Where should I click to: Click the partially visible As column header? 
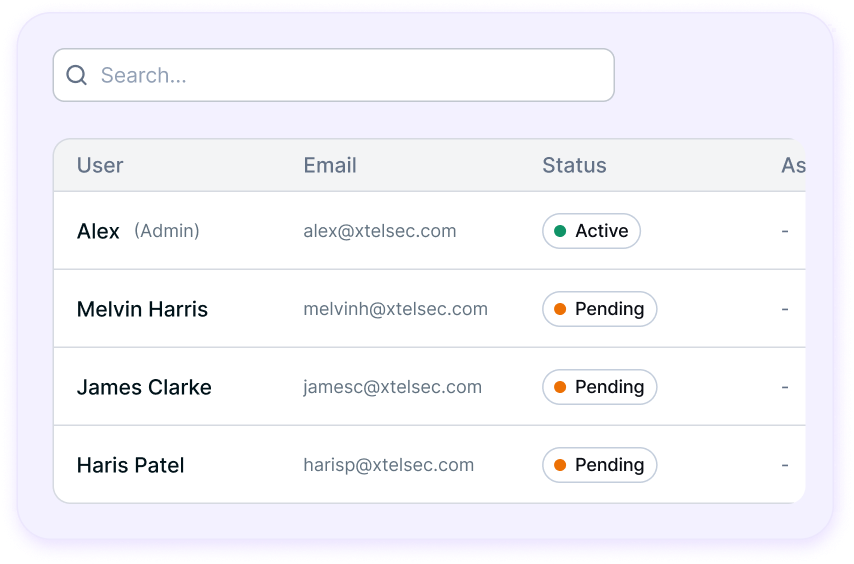[793, 165]
